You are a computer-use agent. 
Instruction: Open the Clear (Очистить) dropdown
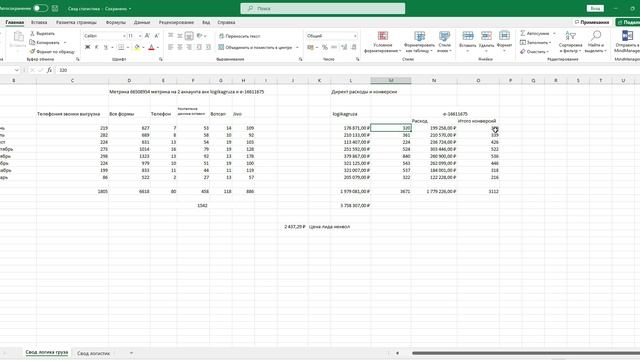tap(534, 52)
